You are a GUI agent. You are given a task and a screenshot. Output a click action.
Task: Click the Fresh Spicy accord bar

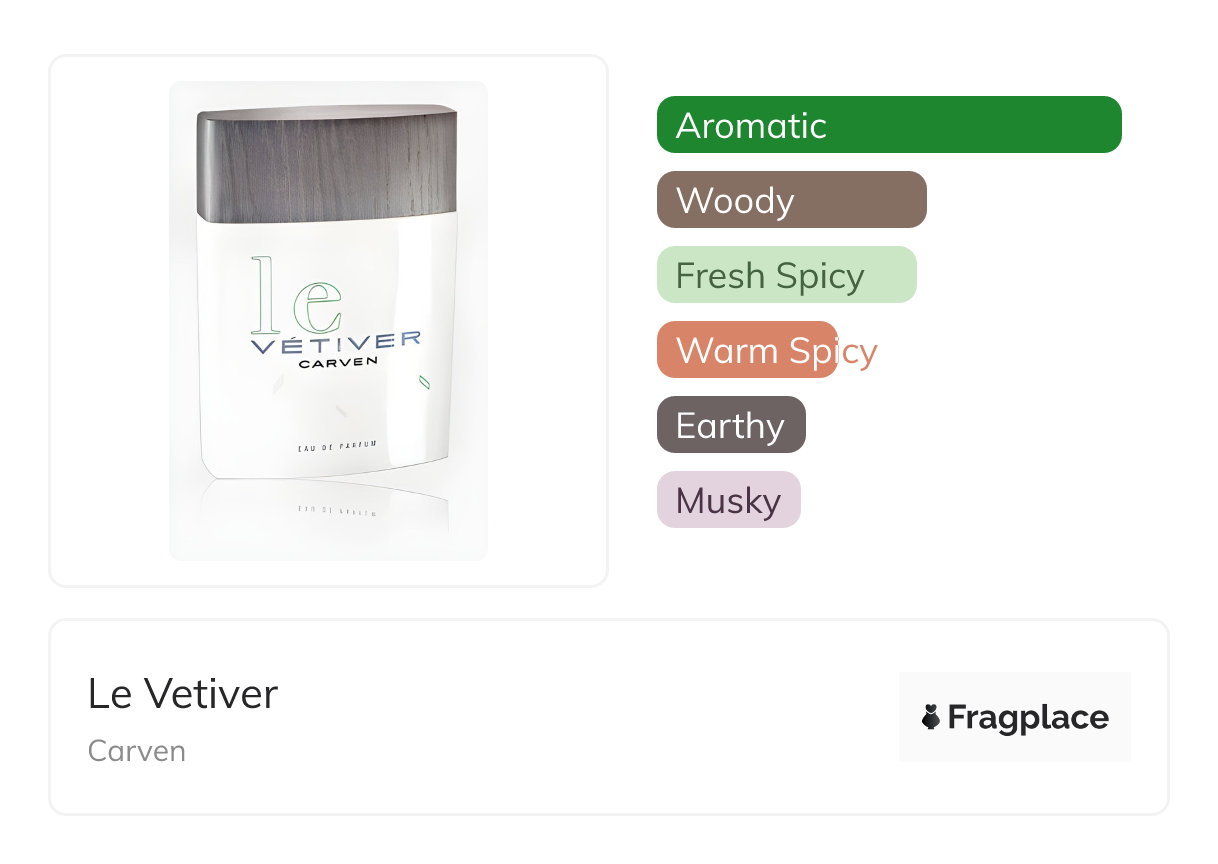click(x=787, y=275)
